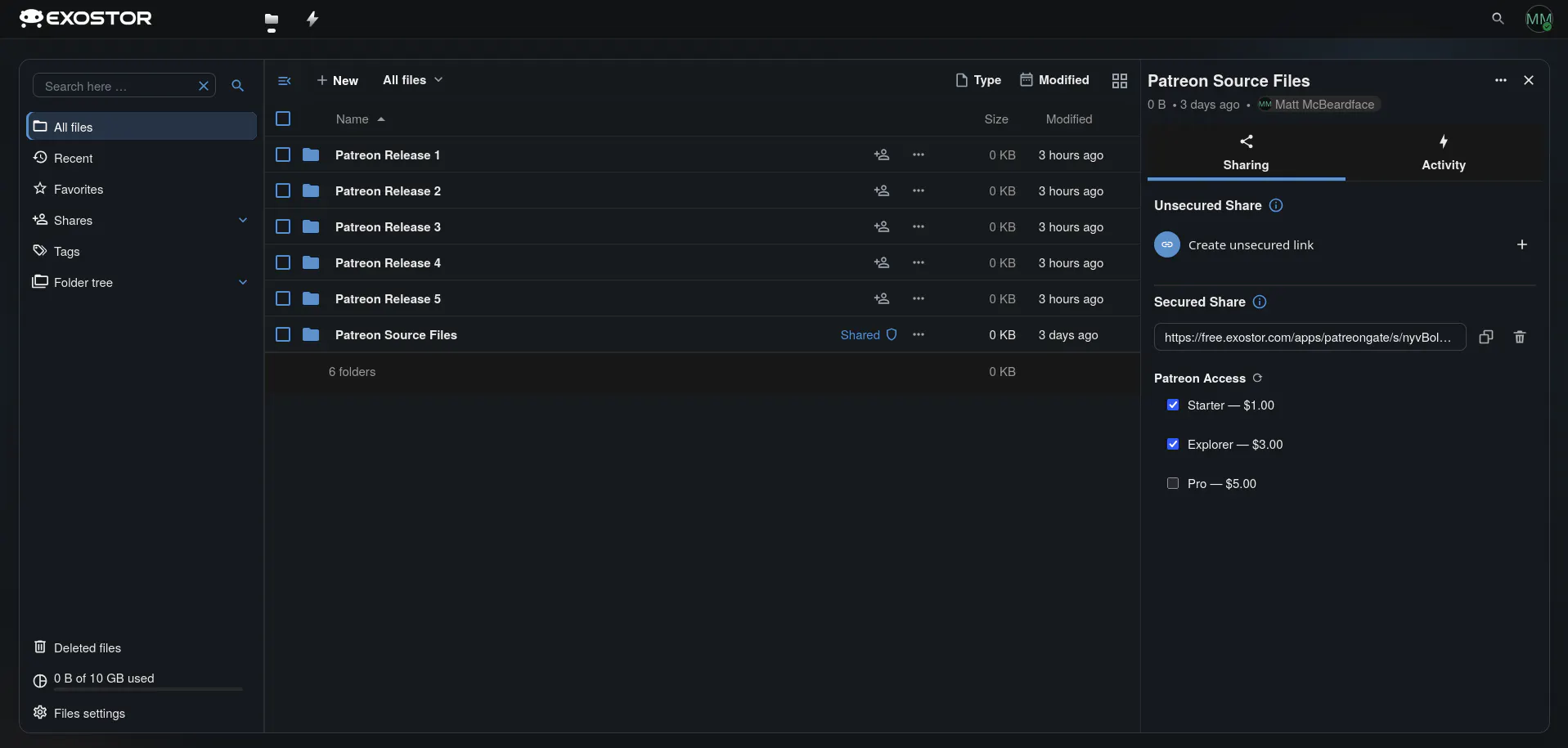This screenshot has width=1568, height=748.
Task: Open Files settings
Action: tap(142, 713)
